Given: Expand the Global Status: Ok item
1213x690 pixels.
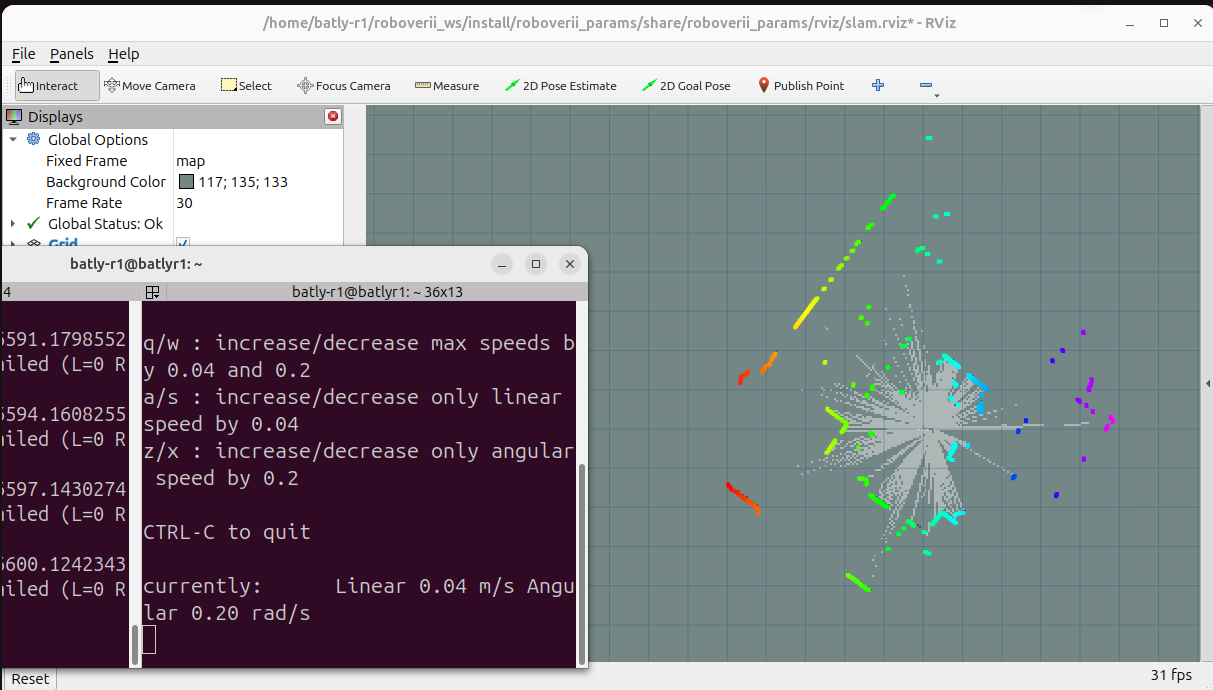Looking at the screenshot, I should (x=13, y=224).
